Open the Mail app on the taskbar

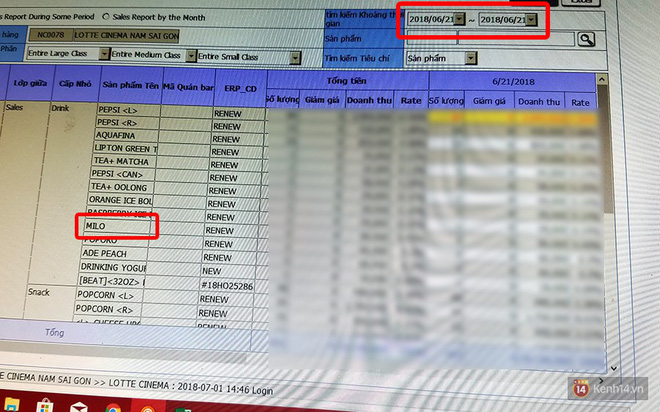78,407
